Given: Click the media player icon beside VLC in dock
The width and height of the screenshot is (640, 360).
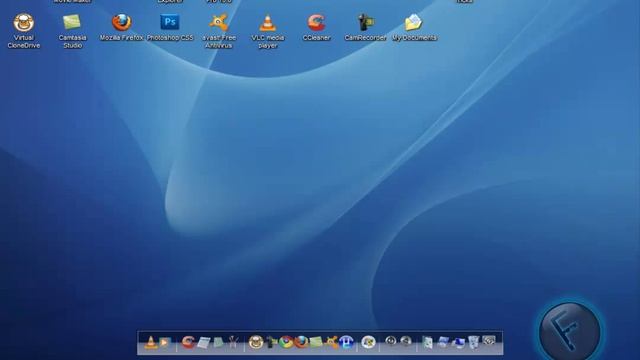Looking at the screenshot, I should 164,342.
